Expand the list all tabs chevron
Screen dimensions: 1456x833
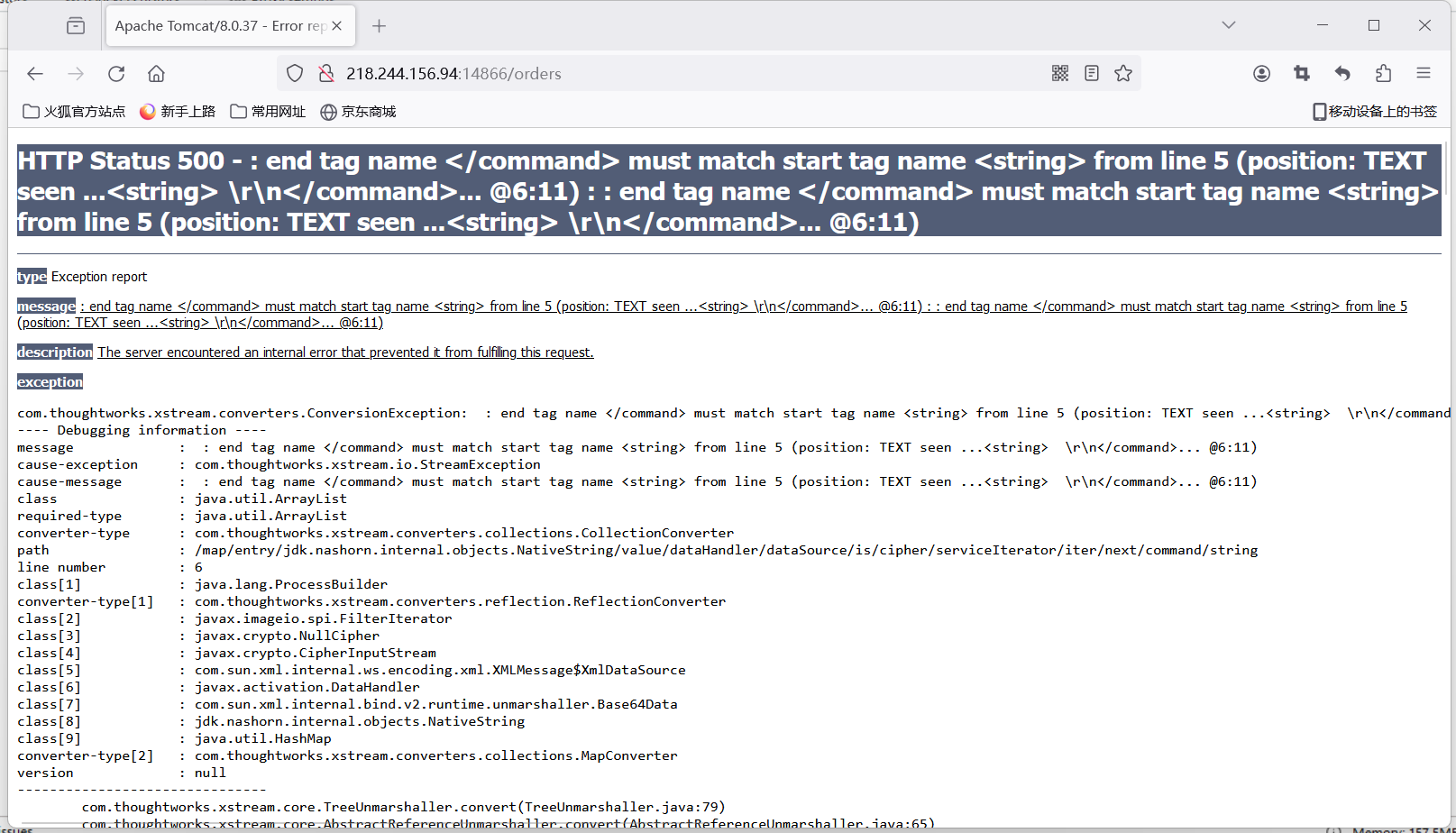tap(1228, 25)
